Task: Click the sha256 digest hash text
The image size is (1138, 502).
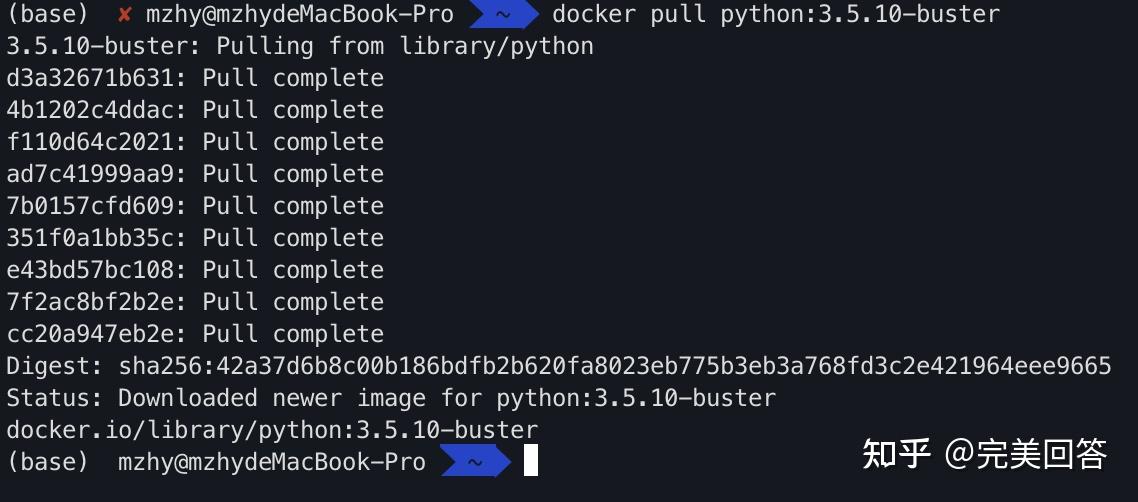Action: (x=615, y=366)
